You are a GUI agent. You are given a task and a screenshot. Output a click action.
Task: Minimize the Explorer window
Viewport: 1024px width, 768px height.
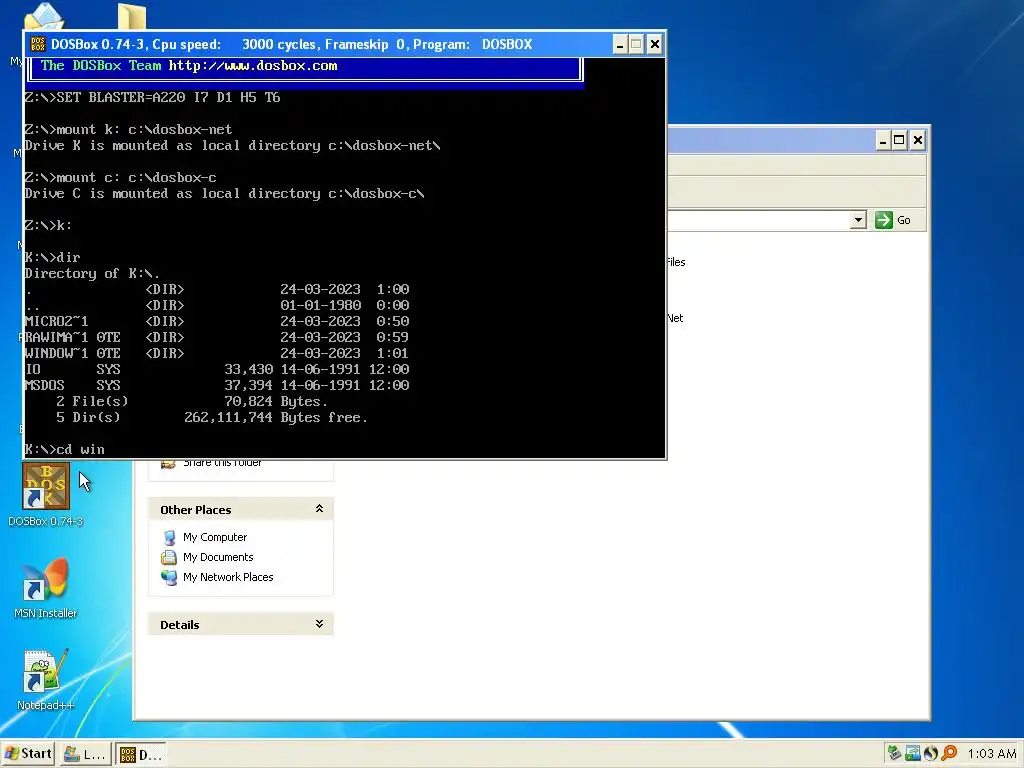[883, 140]
